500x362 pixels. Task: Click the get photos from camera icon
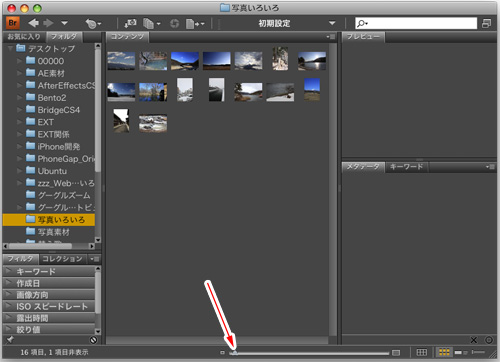pos(130,23)
